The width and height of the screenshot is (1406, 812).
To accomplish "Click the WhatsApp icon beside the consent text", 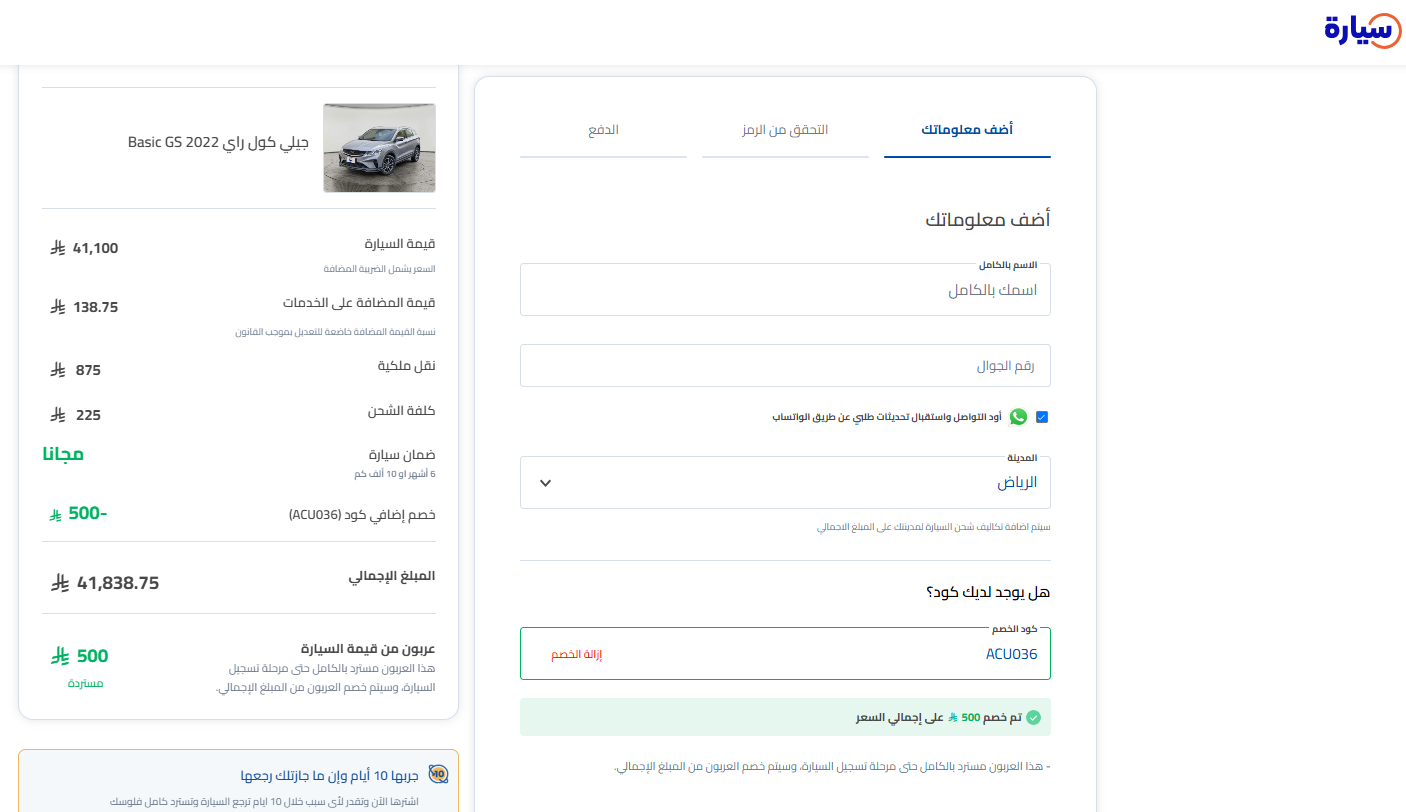I will point(1019,417).
